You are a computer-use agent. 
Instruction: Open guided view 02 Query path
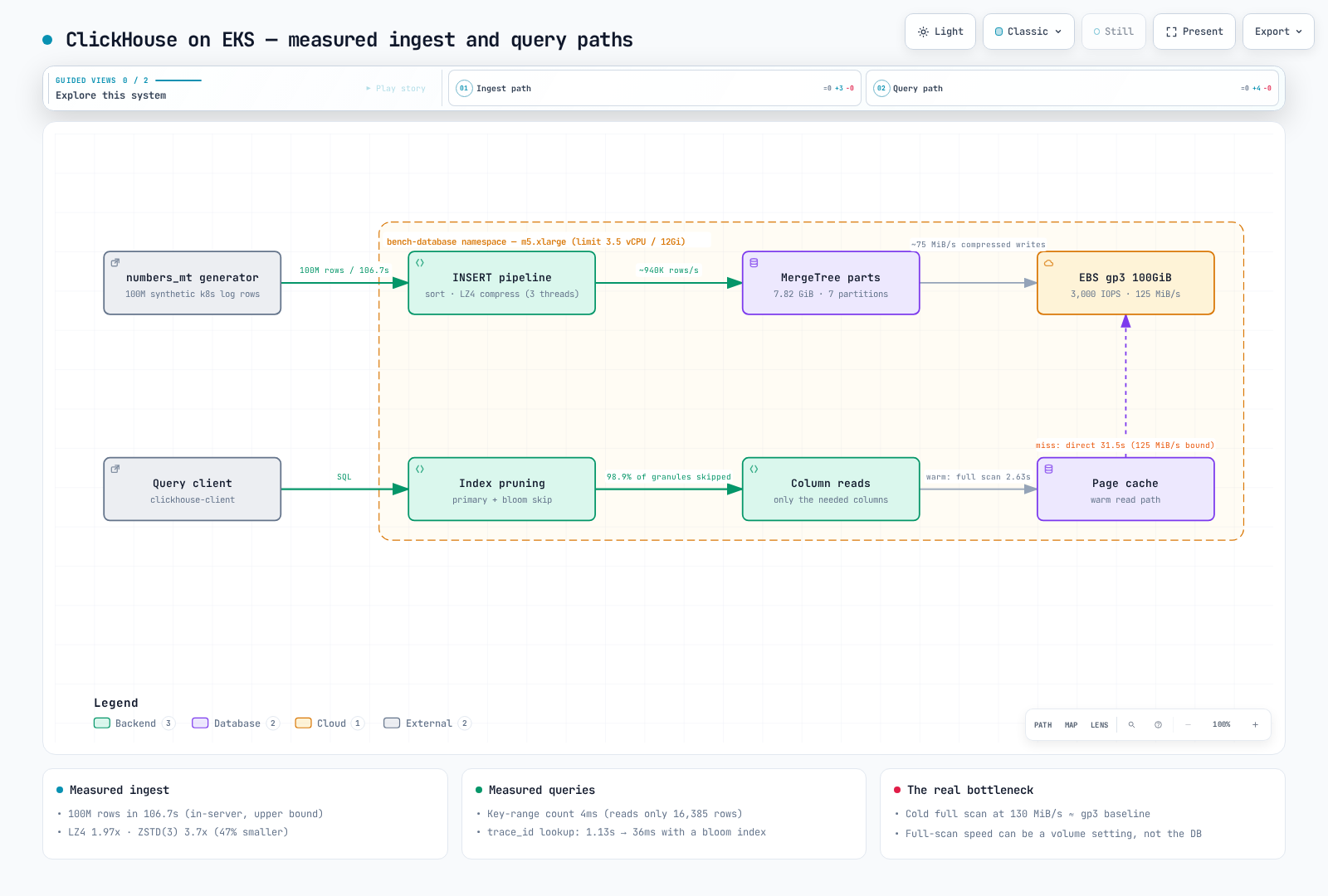(1072, 88)
